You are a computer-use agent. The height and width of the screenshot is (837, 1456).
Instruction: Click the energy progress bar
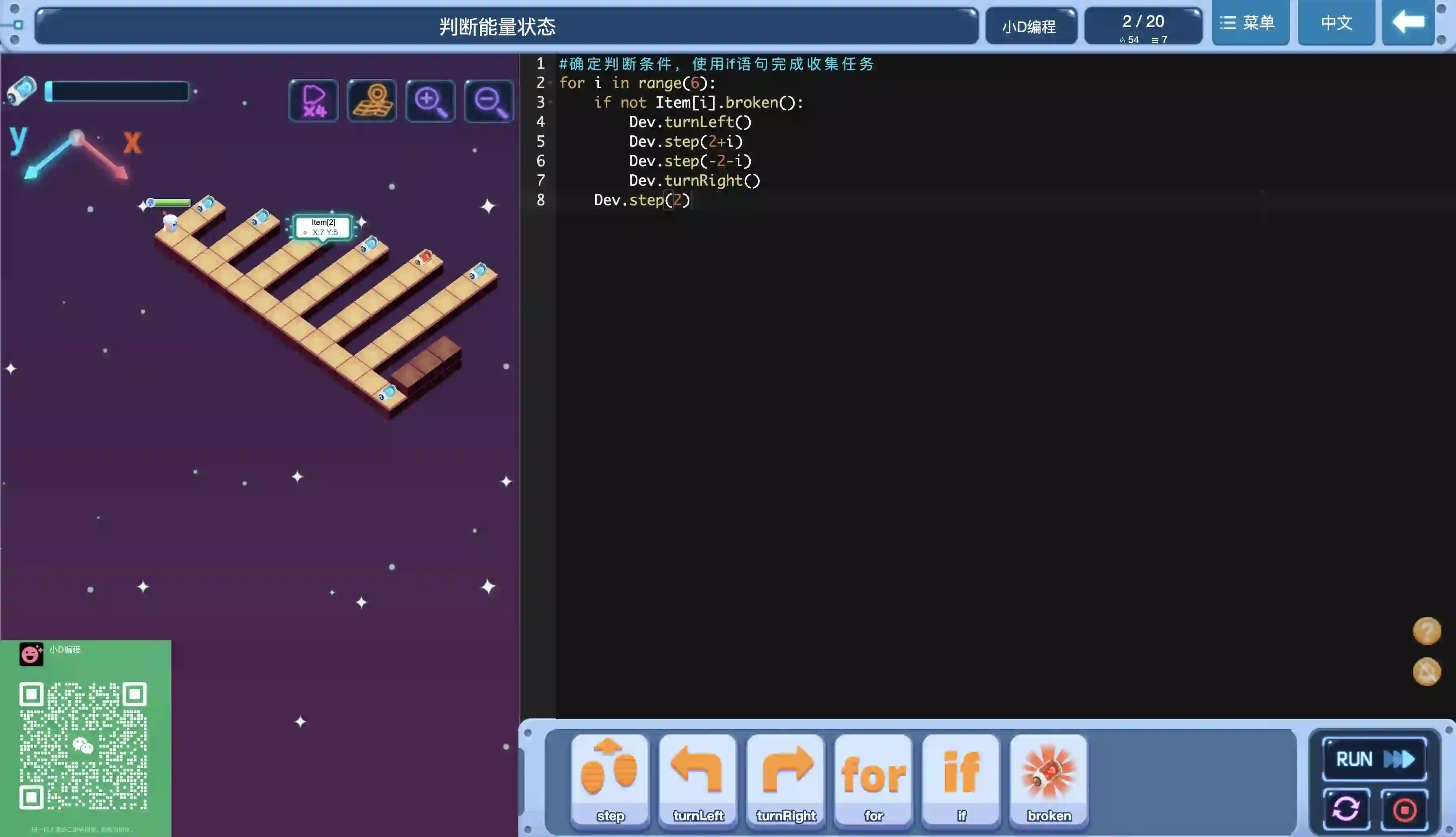coord(117,91)
